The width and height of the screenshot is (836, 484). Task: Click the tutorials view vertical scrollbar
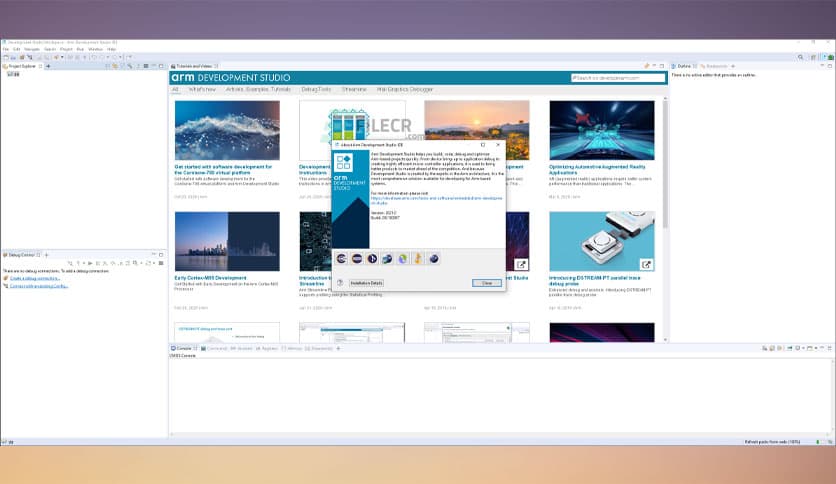point(665,165)
